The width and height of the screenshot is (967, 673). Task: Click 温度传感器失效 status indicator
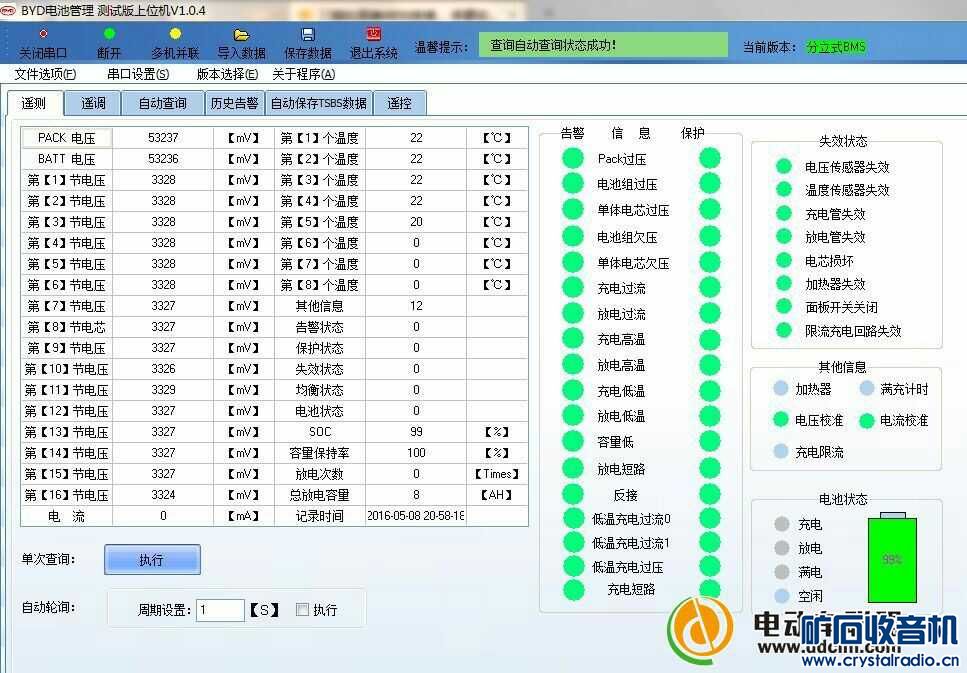coord(784,189)
